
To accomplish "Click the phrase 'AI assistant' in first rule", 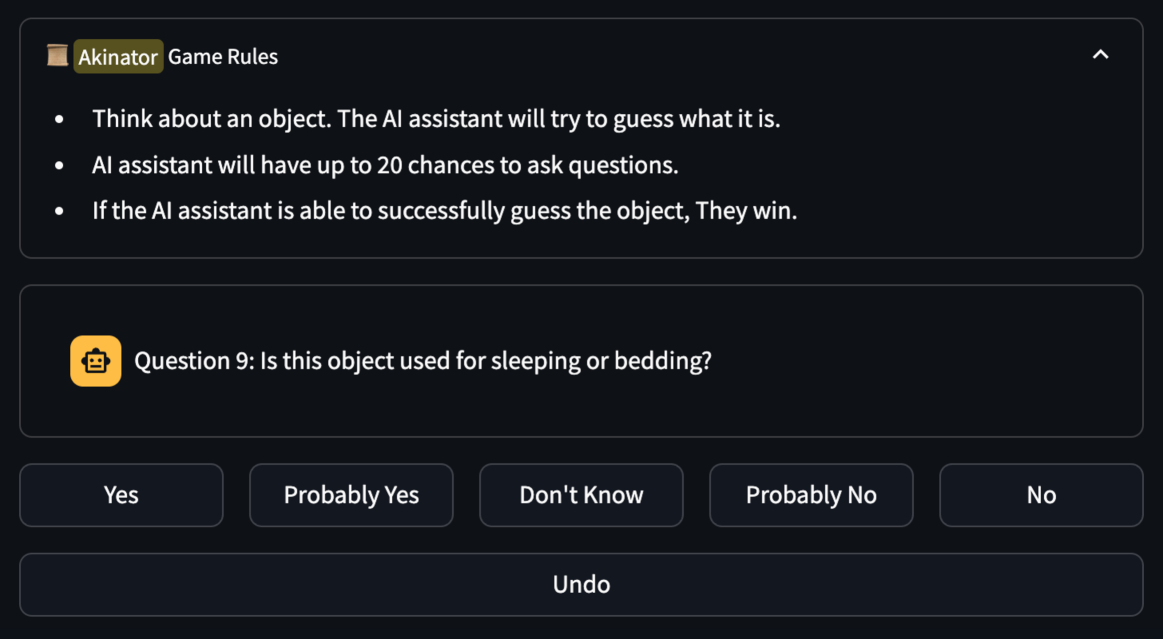I will [441, 119].
